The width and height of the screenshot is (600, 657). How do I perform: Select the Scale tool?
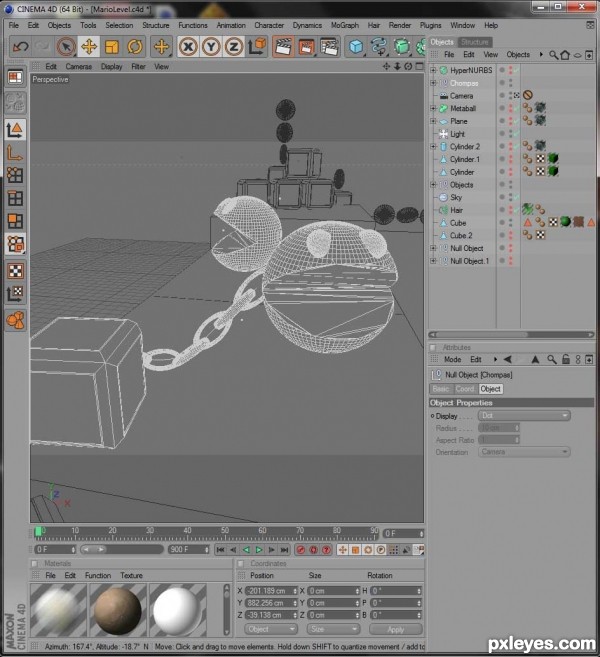point(112,47)
